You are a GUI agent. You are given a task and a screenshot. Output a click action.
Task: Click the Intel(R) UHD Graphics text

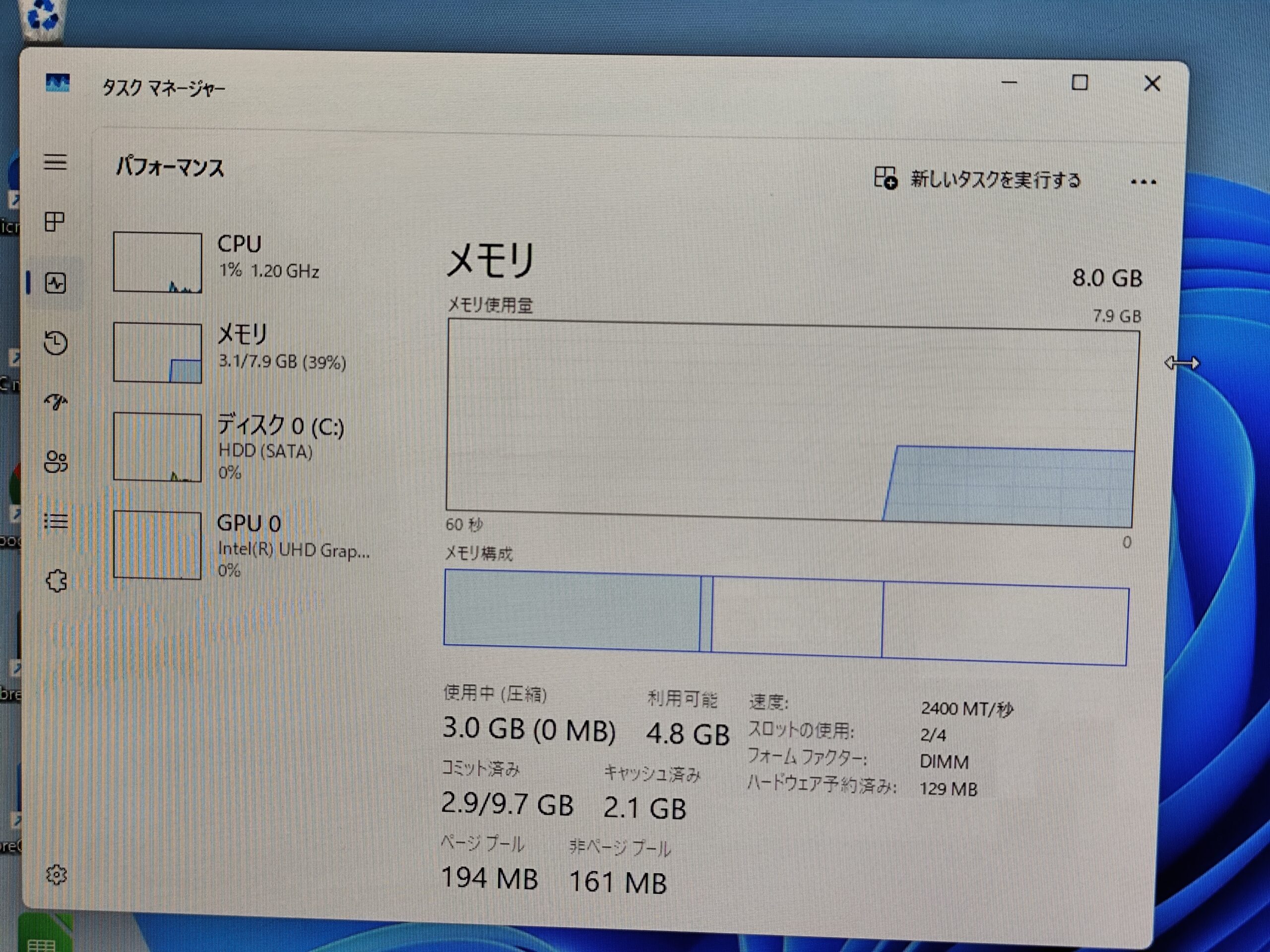click(293, 550)
